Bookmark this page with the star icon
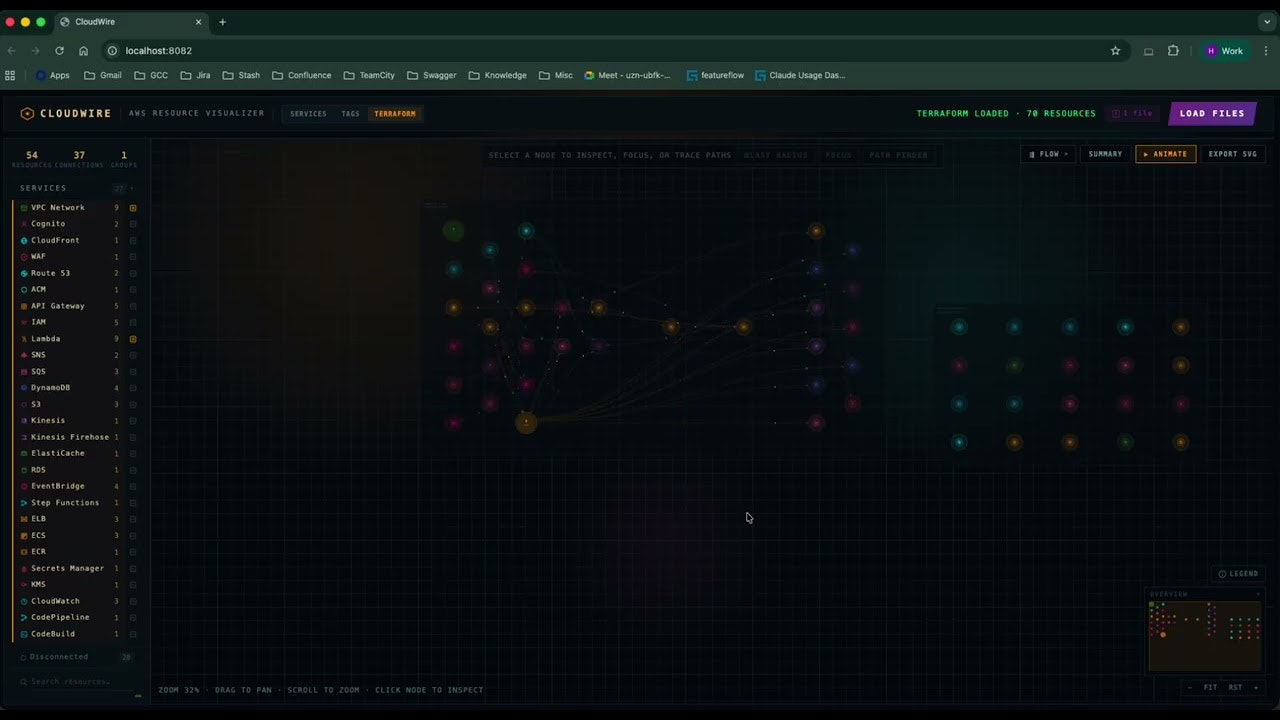The image size is (1280, 720). click(x=1115, y=51)
